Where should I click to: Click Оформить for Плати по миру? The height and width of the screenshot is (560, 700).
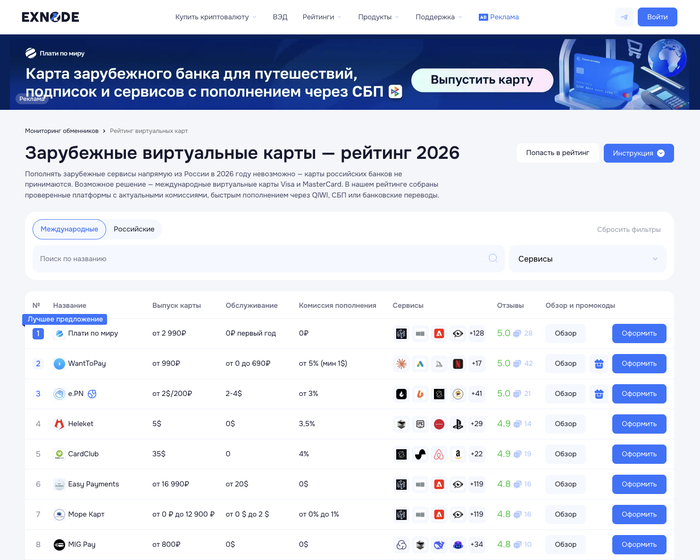(x=639, y=334)
